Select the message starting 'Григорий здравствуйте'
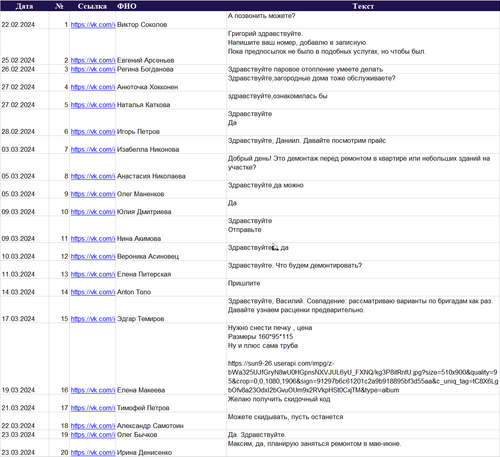Viewport: 500px width, 457px height. coord(363,47)
